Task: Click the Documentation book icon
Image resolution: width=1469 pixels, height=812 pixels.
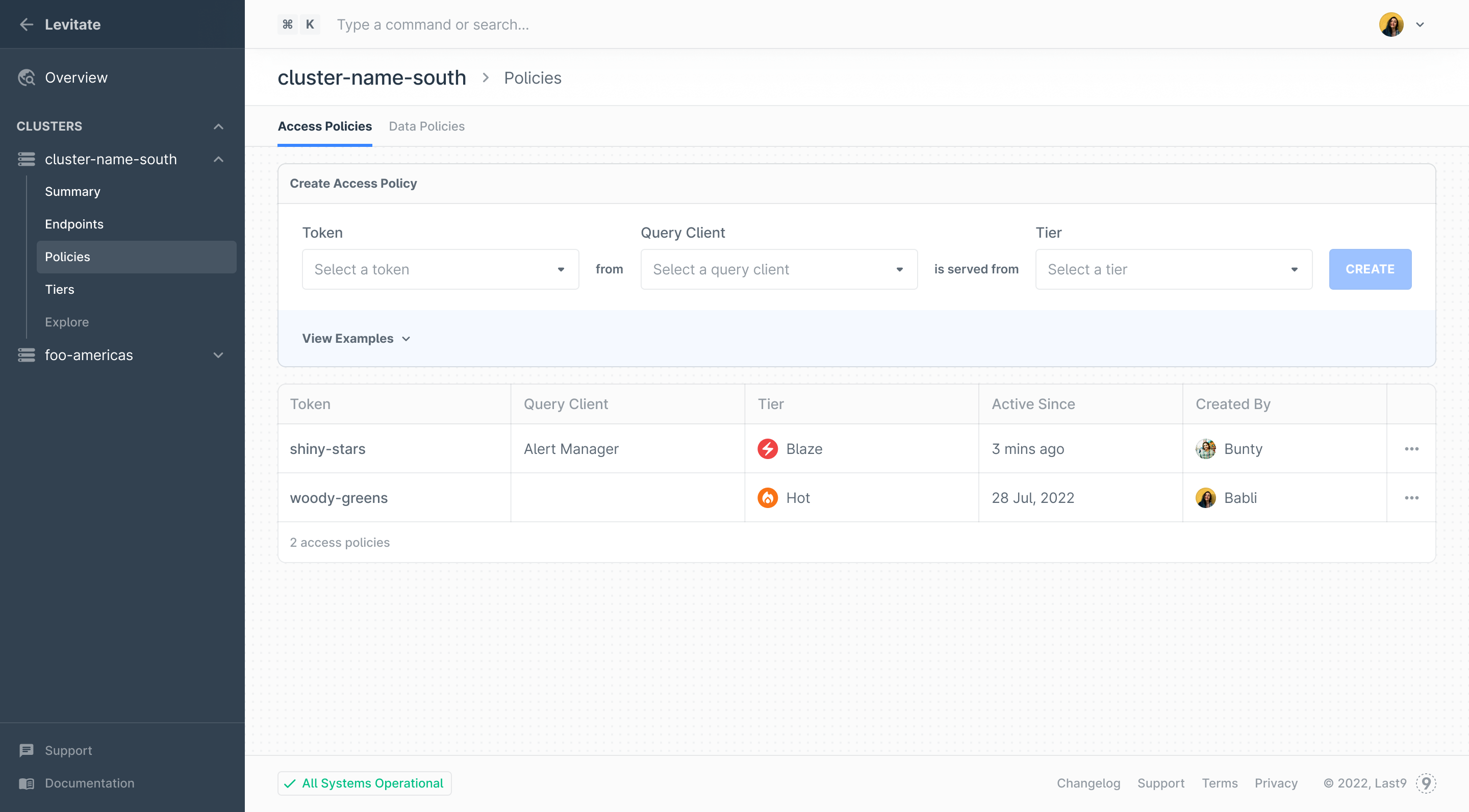Action: pos(26,783)
